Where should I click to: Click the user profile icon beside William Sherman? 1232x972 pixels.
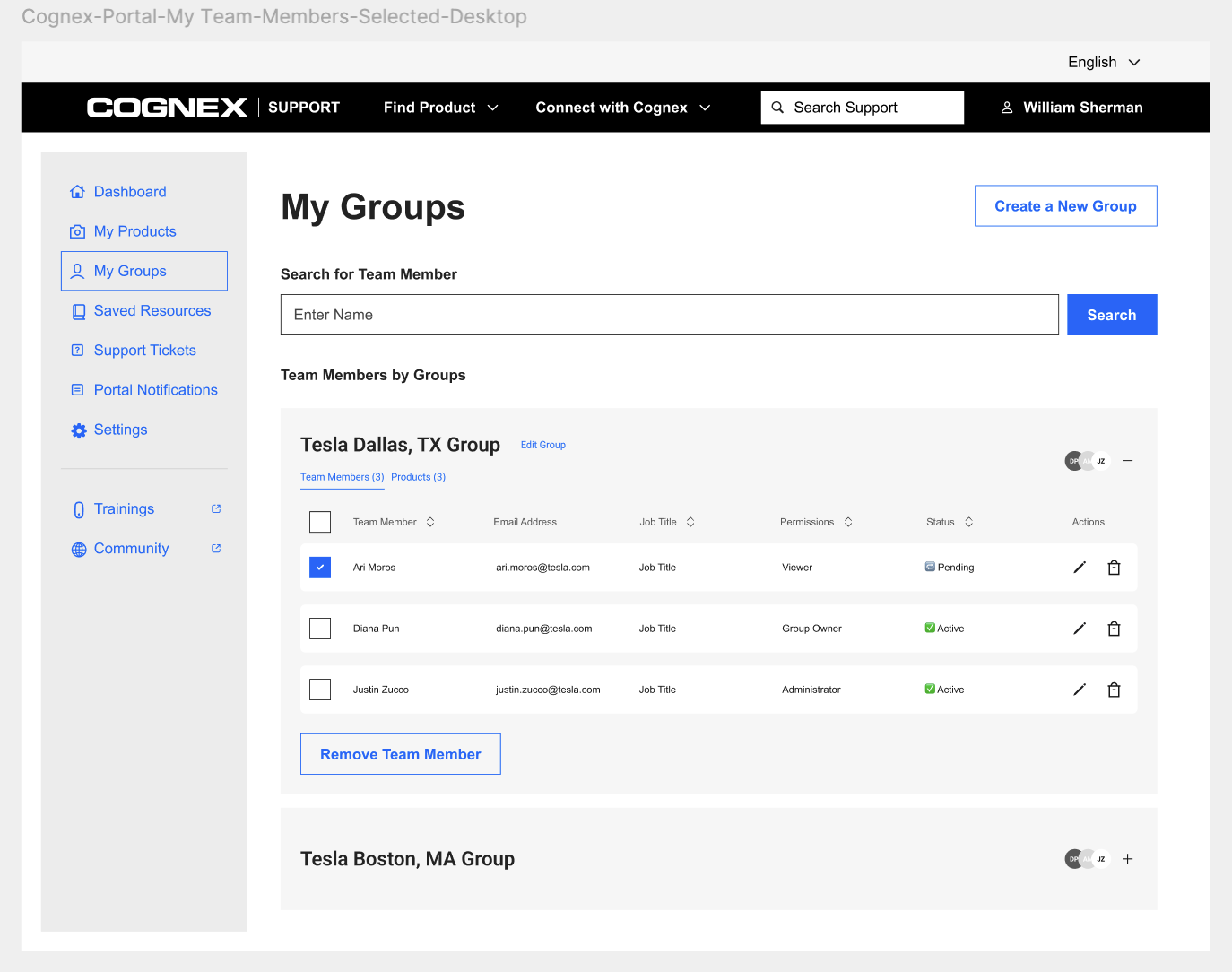pos(1007,108)
